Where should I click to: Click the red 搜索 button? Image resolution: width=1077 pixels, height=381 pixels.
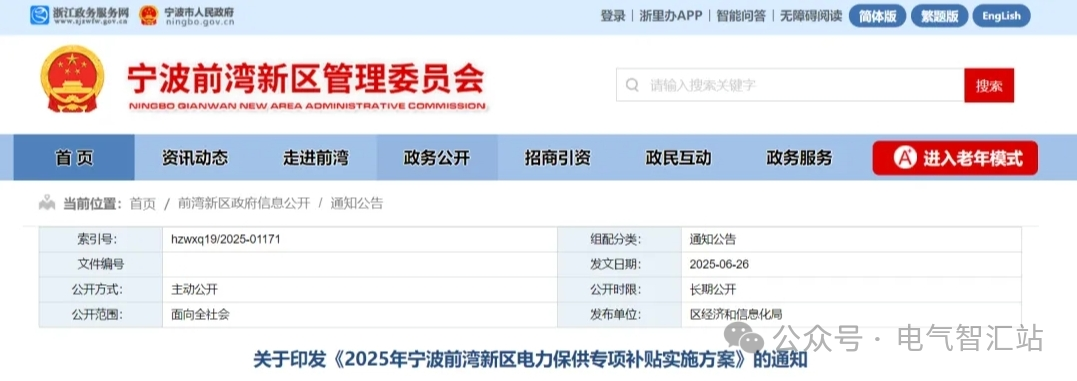click(989, 86)
